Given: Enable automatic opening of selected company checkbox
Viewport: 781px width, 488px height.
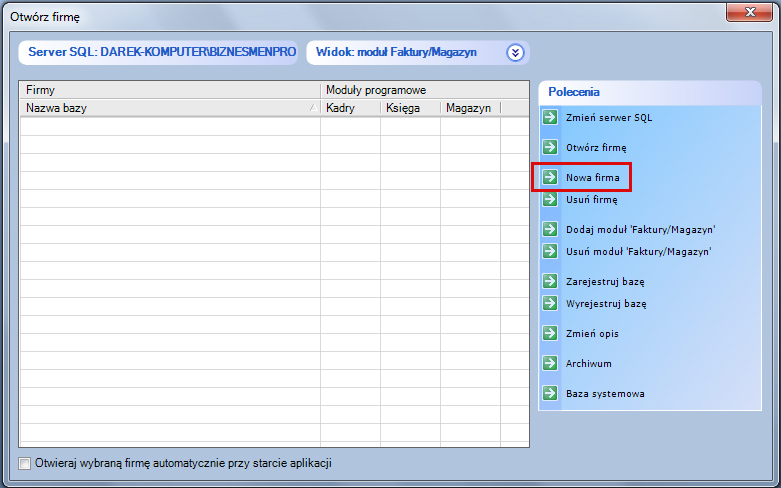Looking at the screenshot, I should pyautogui.click(x=24, y=464).
